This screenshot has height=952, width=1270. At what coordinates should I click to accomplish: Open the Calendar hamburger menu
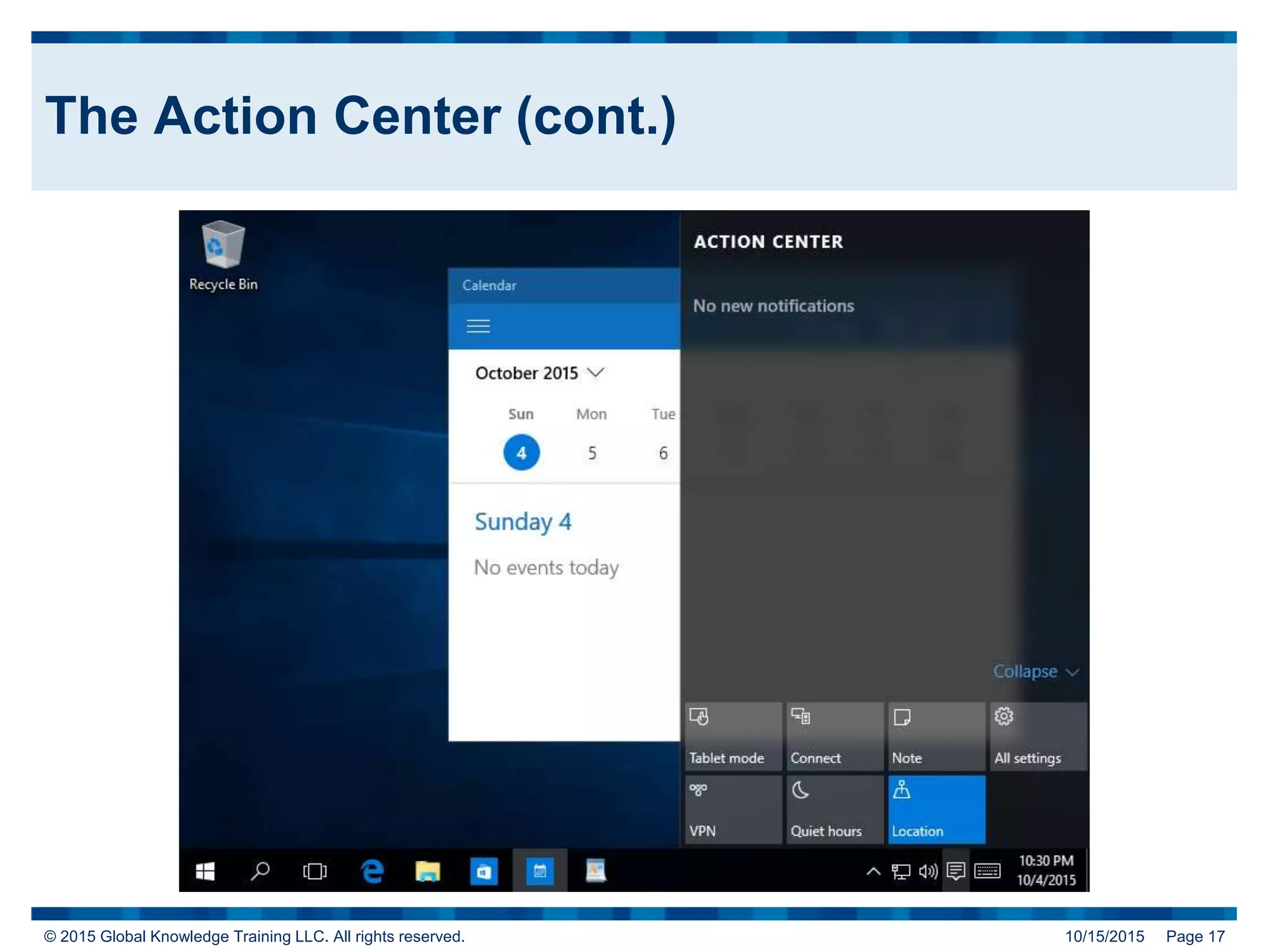click(x=477, y=326)
